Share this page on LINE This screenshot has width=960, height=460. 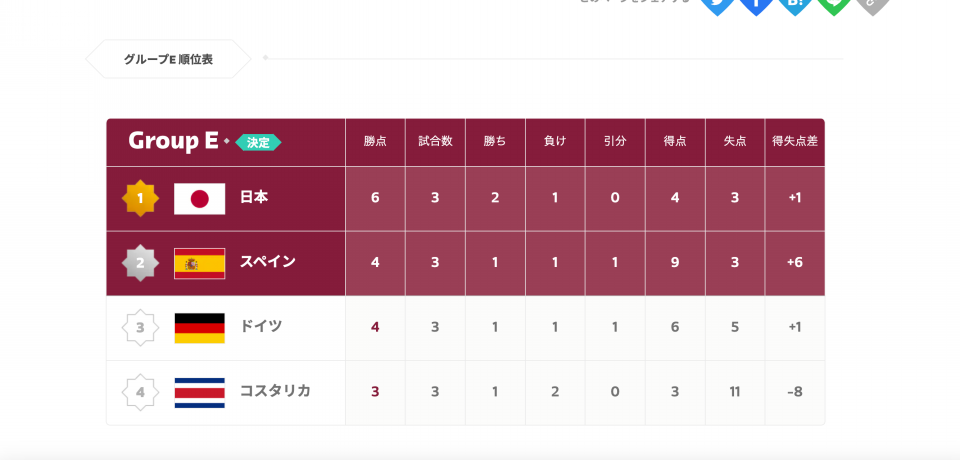pos(833,4)
